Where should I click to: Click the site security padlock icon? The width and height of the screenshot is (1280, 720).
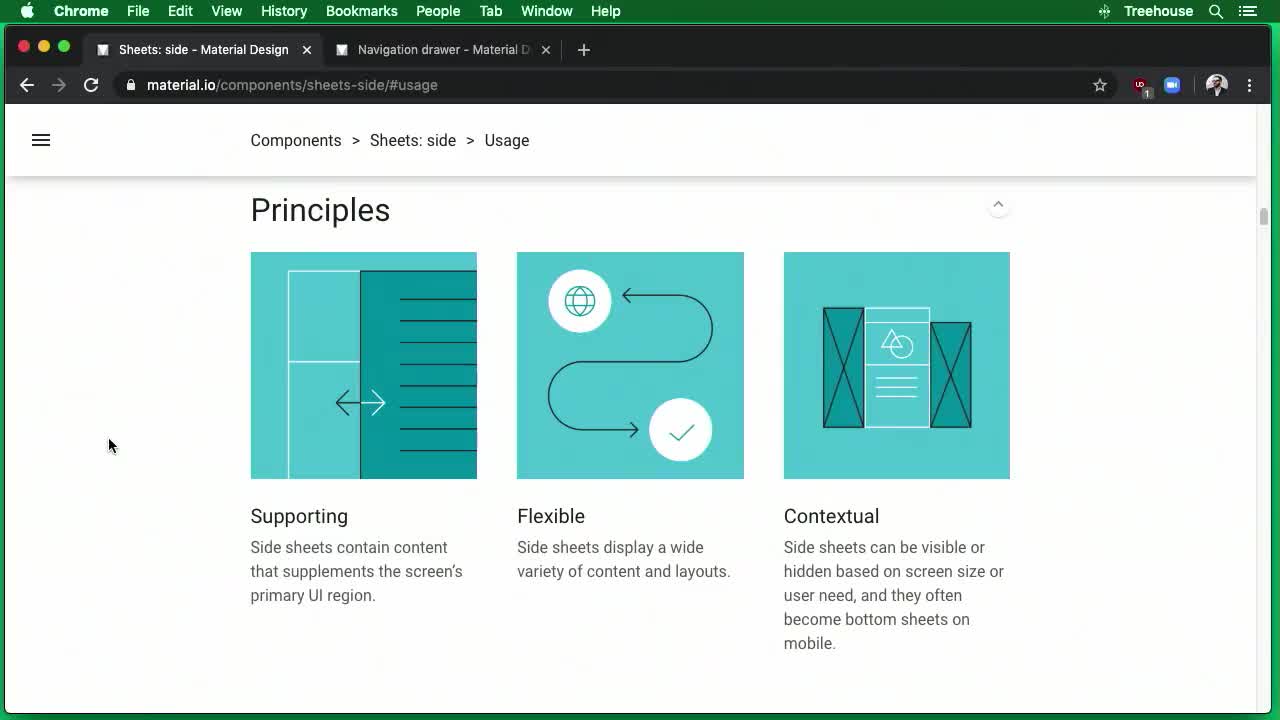coord(130,85)
